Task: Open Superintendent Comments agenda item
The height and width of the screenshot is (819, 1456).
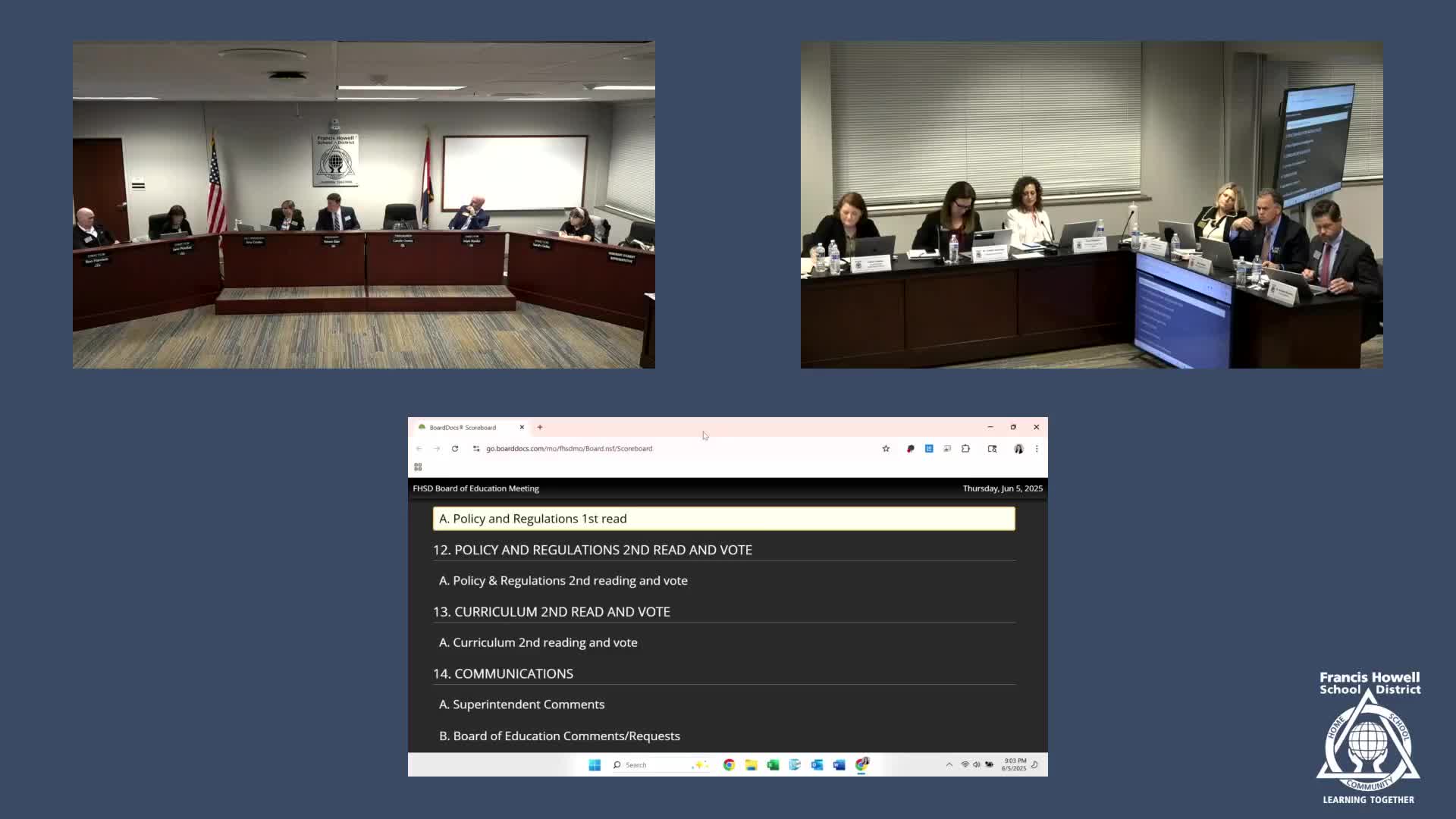Action: [x=522, y=704]
